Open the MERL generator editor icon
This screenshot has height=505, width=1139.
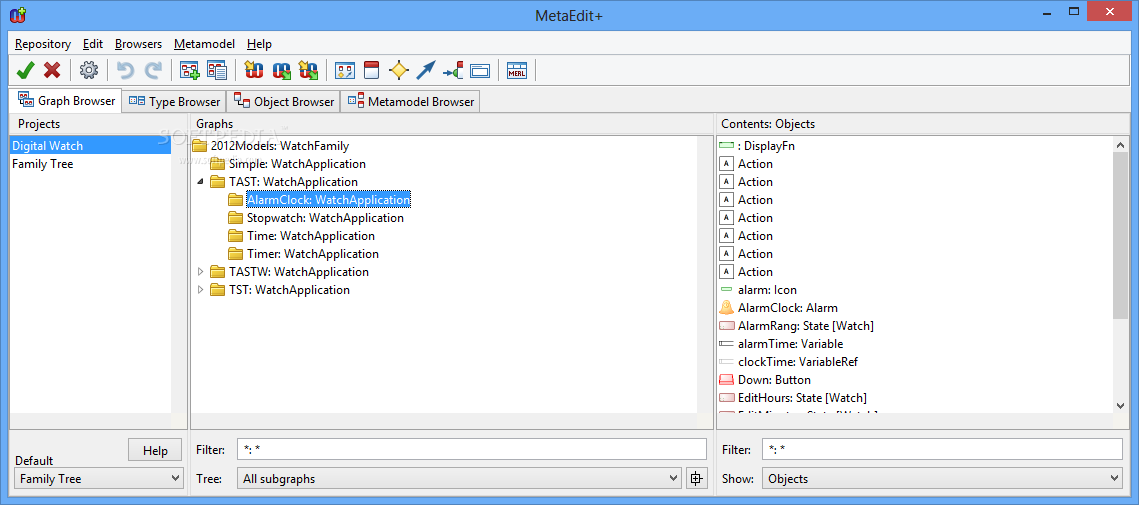pos(516,70)
